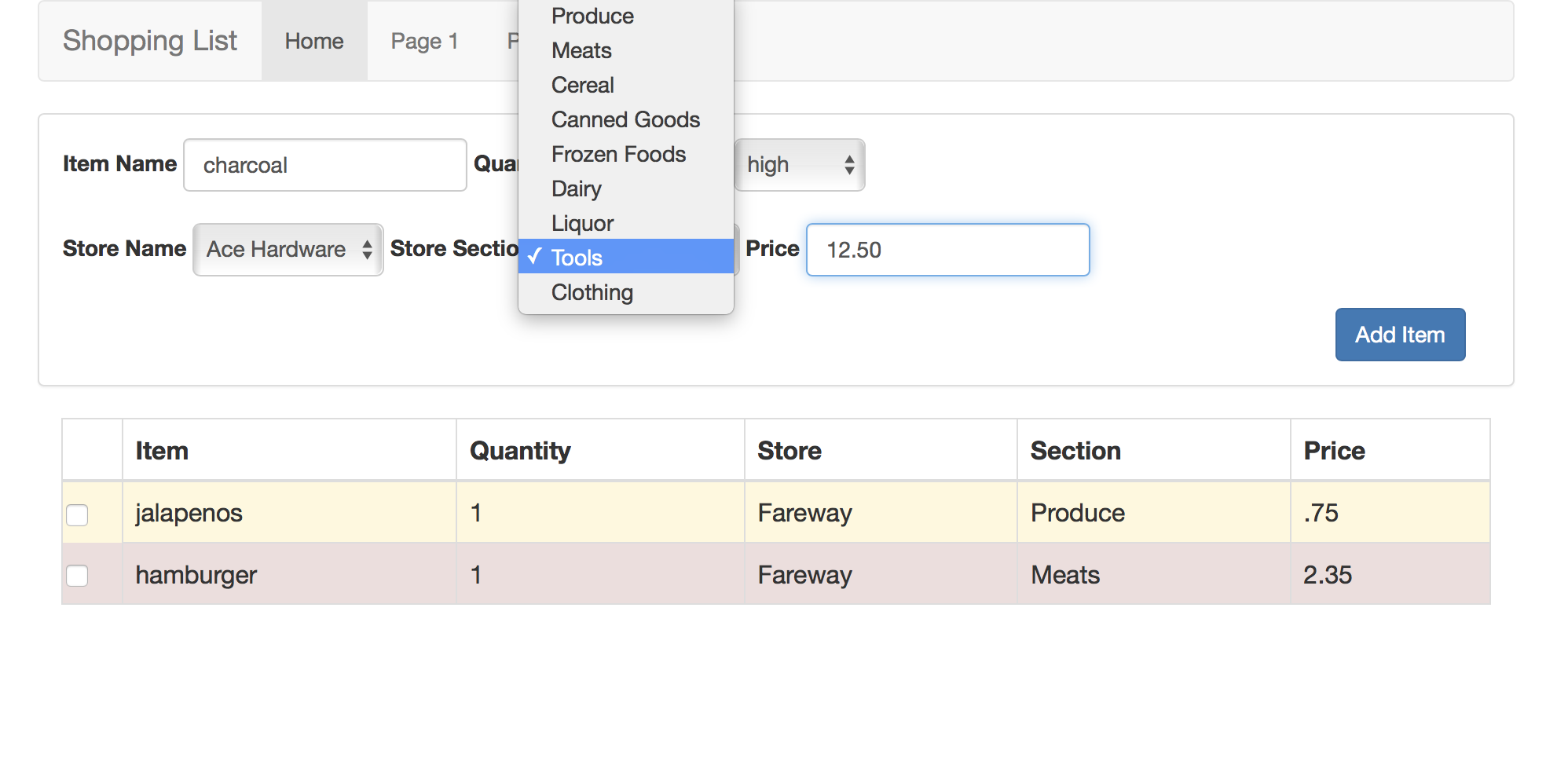
Task: Switch to Page 1 tab
Action: click(424, 42)
